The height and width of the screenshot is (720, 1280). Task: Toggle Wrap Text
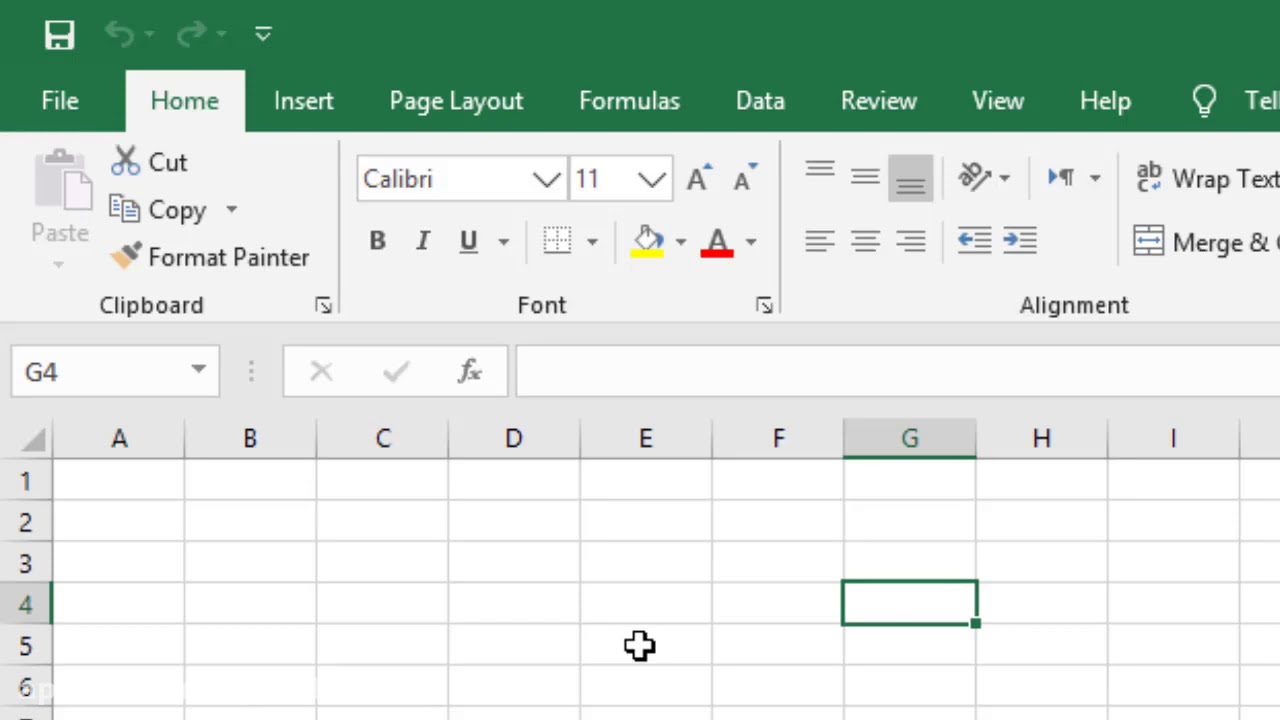pos(1207,178)
